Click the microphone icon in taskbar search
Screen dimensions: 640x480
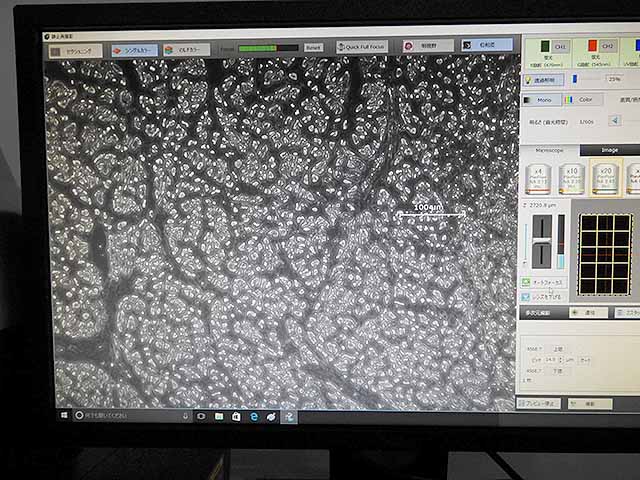tap(185, 416)
